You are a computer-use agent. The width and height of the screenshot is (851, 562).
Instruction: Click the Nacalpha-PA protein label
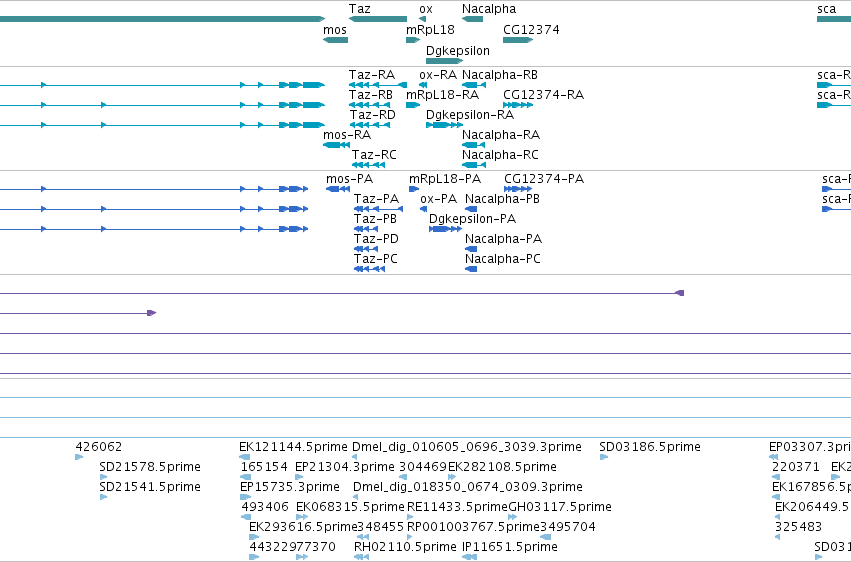(504, 239)
